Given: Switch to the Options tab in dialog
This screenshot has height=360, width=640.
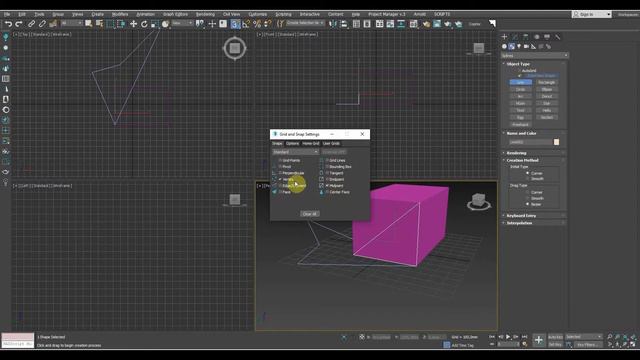Looking at the screenshot, I should (x=292, y=144).
